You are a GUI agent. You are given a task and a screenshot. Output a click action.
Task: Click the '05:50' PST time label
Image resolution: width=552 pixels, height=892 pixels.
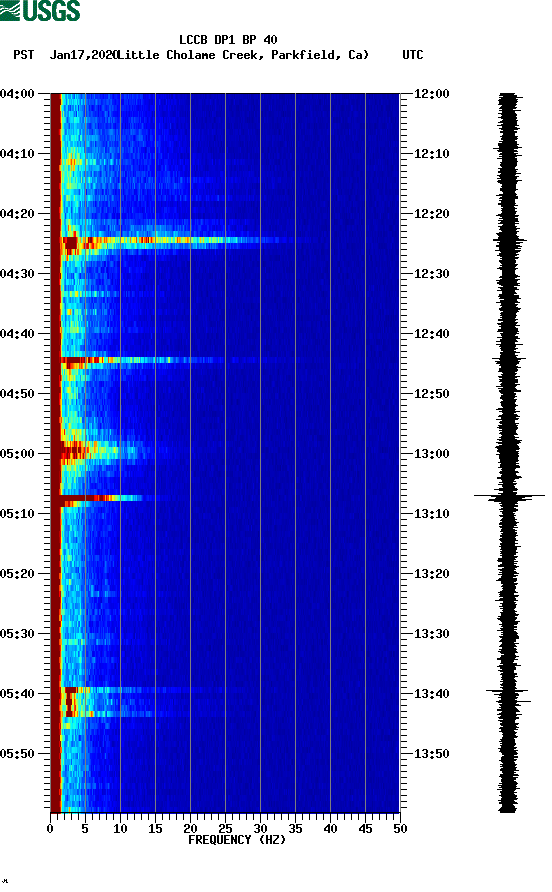[x=17, y=754]
